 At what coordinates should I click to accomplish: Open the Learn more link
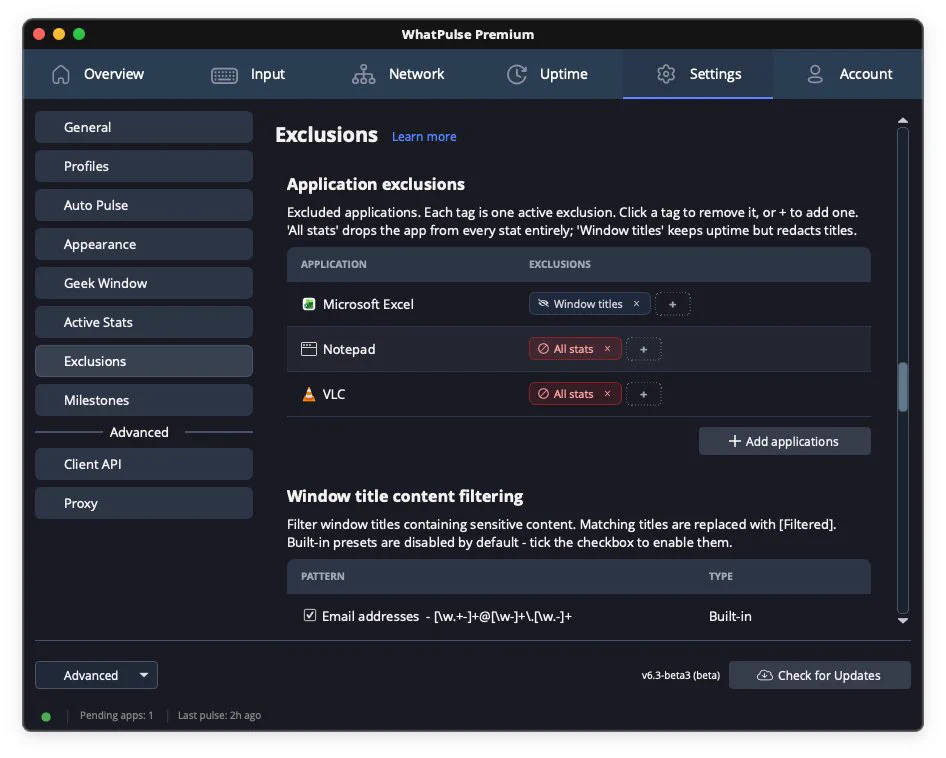pos(424,136)
